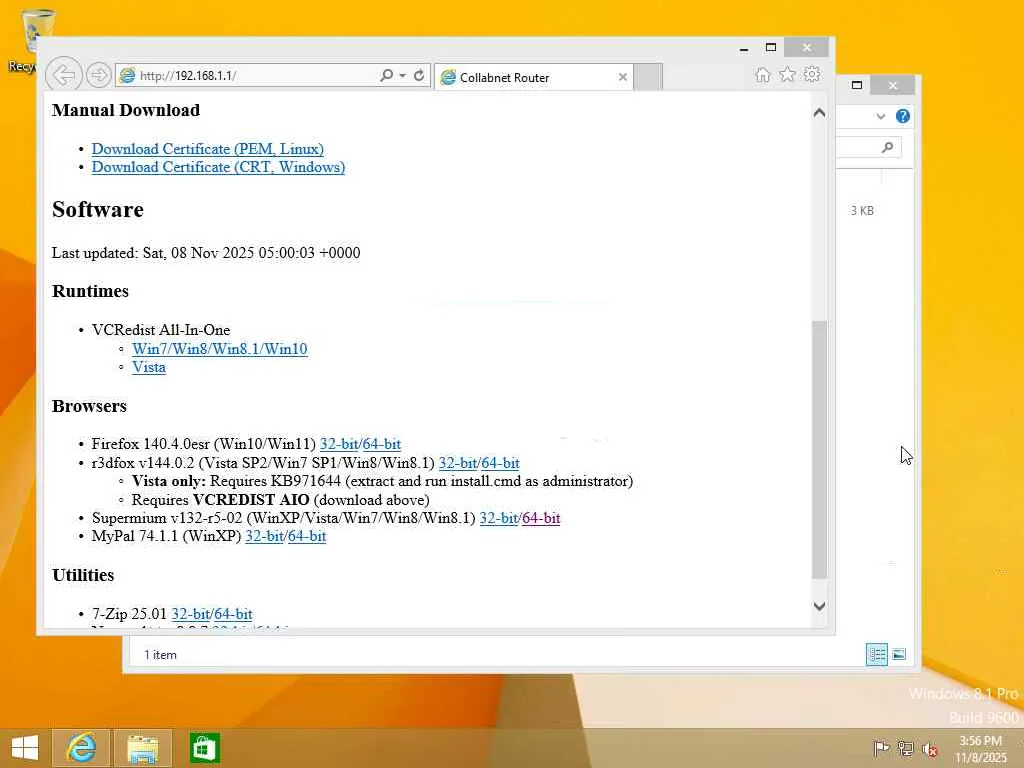This screenshot has height=768, width=1024.
Task: Click the page scrollbar up arrow
Action: [x=820, y=113]
